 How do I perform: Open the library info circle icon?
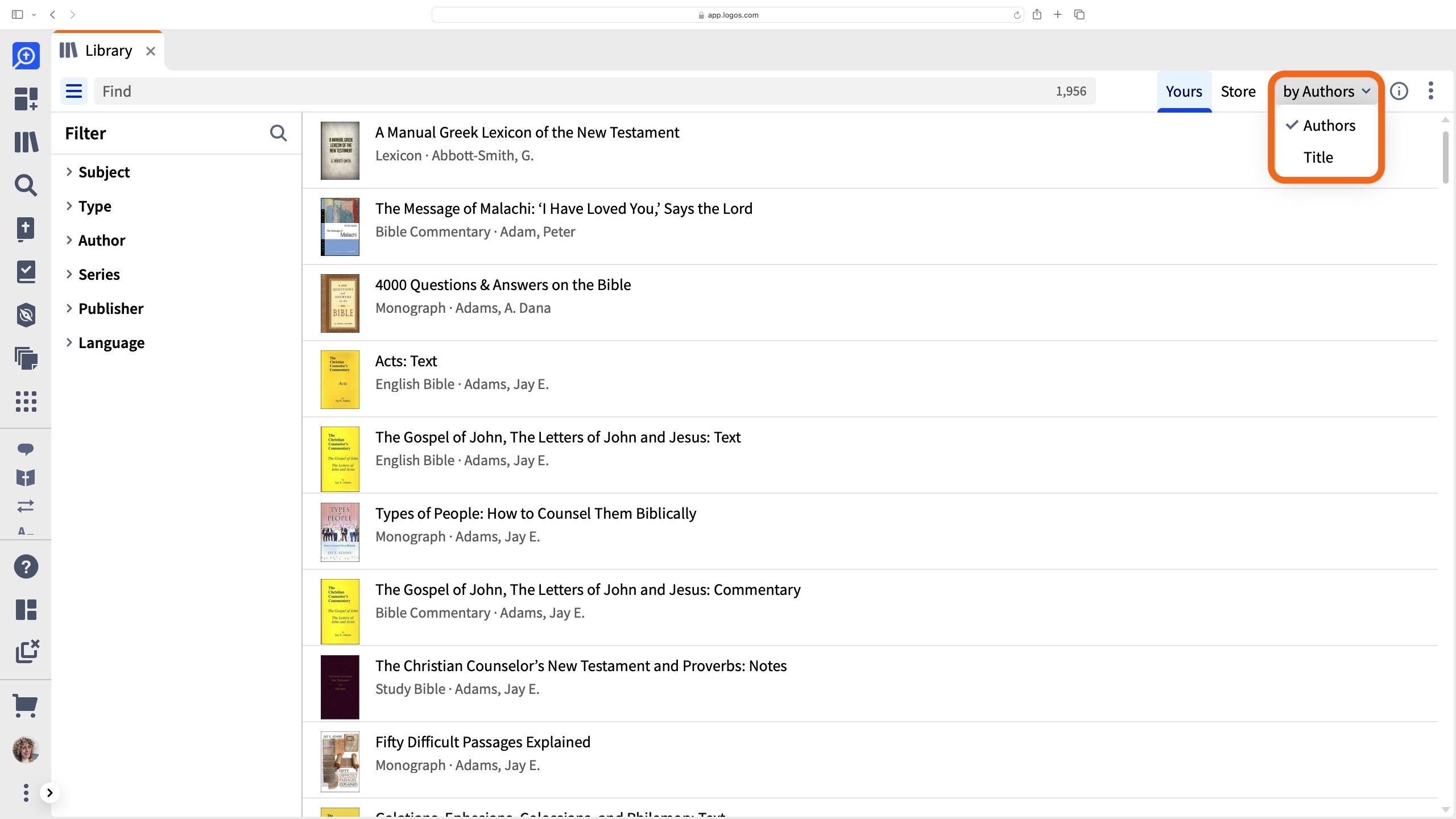click(x=1399, y=91)
